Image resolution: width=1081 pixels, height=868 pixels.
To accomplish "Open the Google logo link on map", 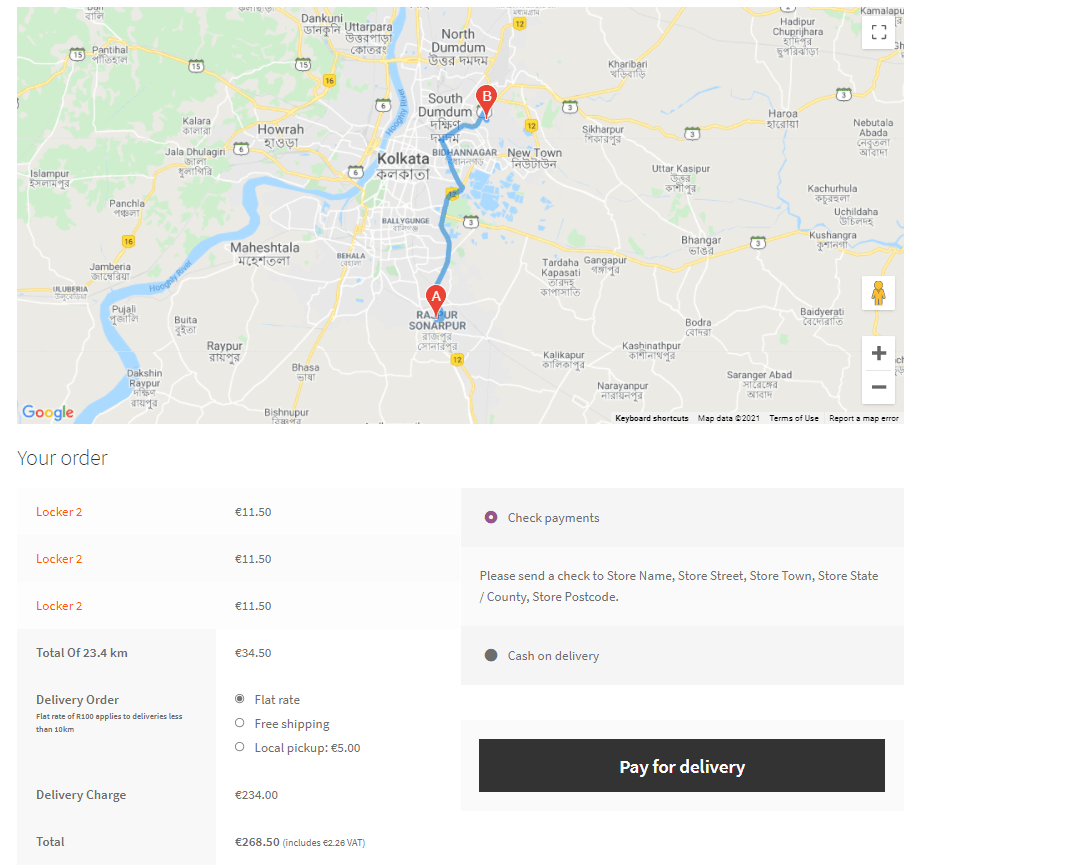I will pos(48,412).
